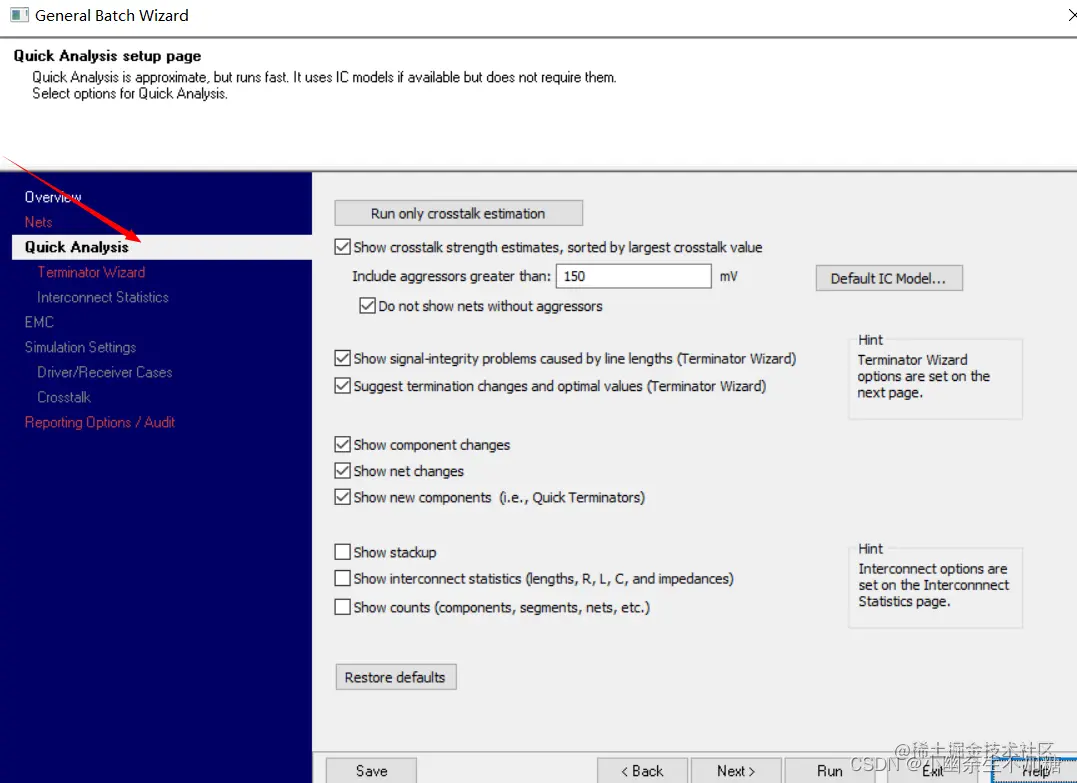Screen dimensions: 1077x783
Task: Enable Show interconnect statistics checkbox
Action: [342, 578]
